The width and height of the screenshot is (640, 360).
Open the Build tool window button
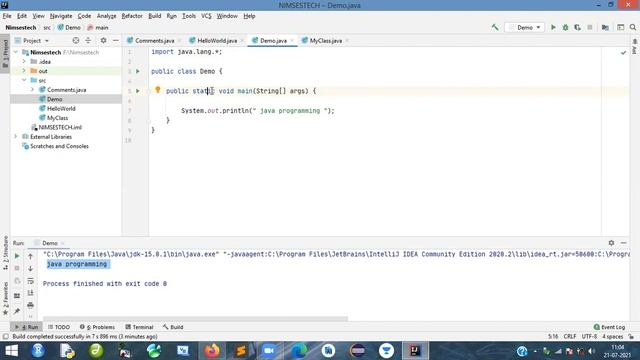(173, 327)
